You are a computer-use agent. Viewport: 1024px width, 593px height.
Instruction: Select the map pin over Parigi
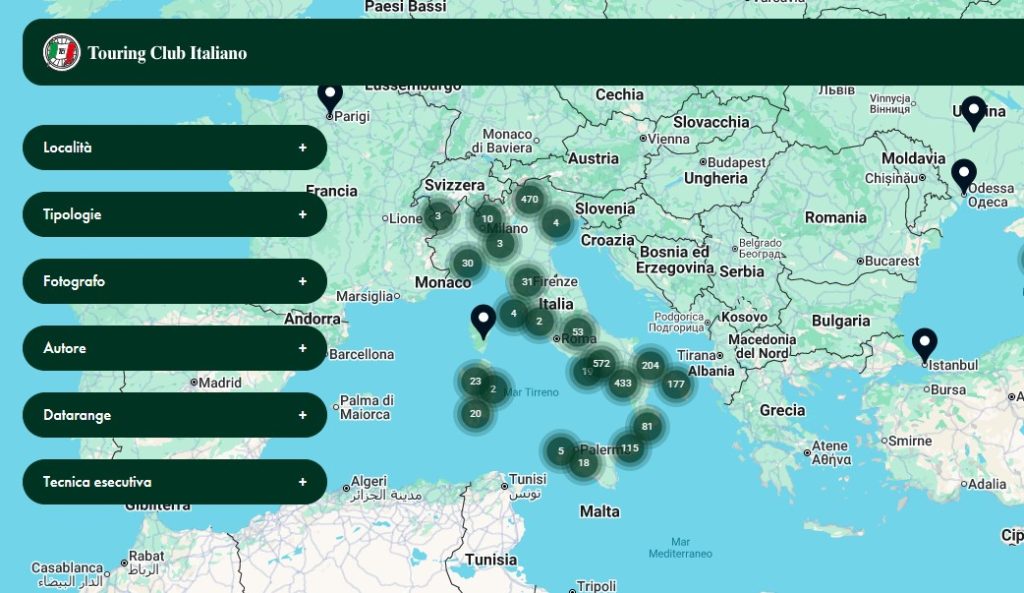coord(330,96)
